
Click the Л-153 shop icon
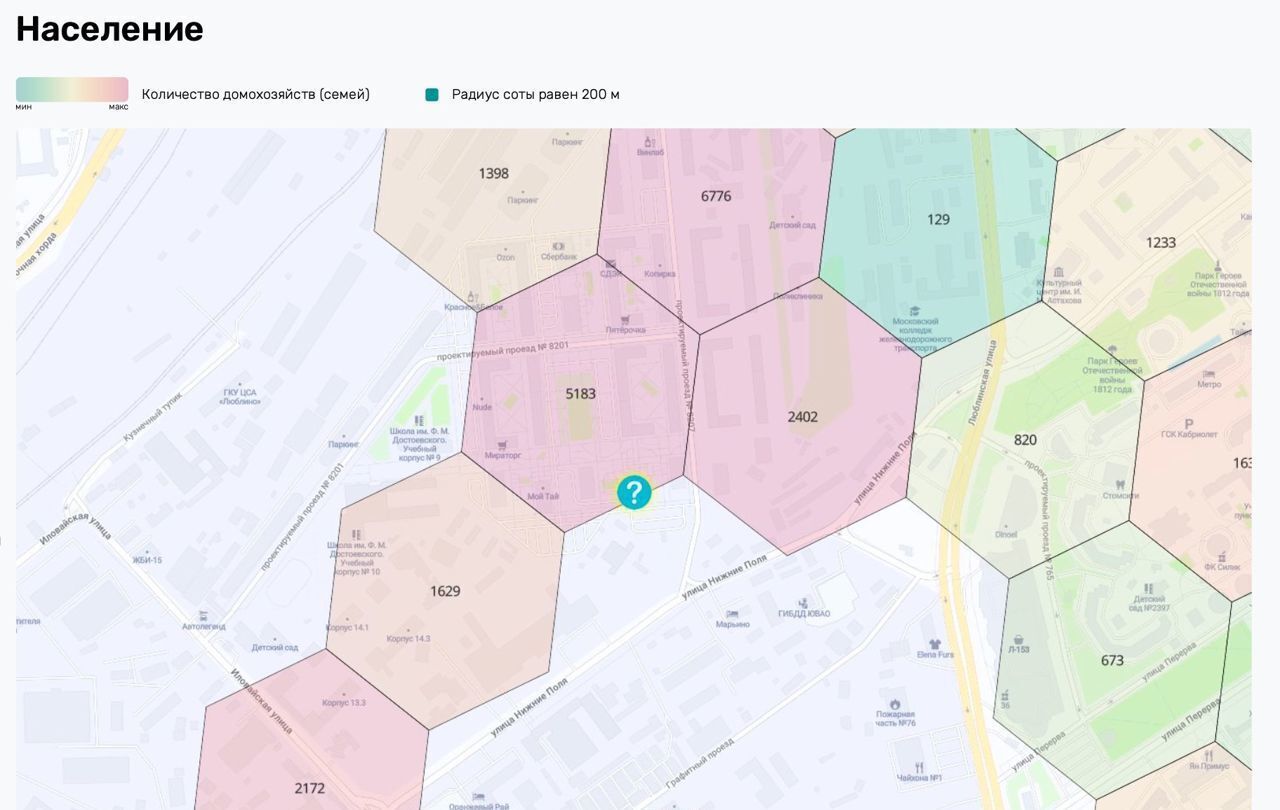(x=1018, y=639)
